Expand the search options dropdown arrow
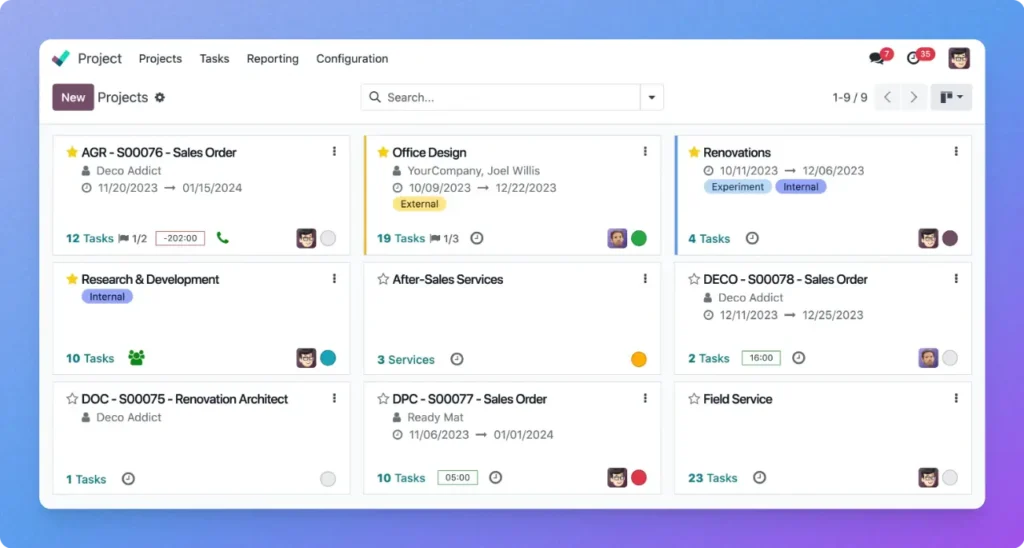This screenshot has height=548, width=1024. click(x=652, y=97)
